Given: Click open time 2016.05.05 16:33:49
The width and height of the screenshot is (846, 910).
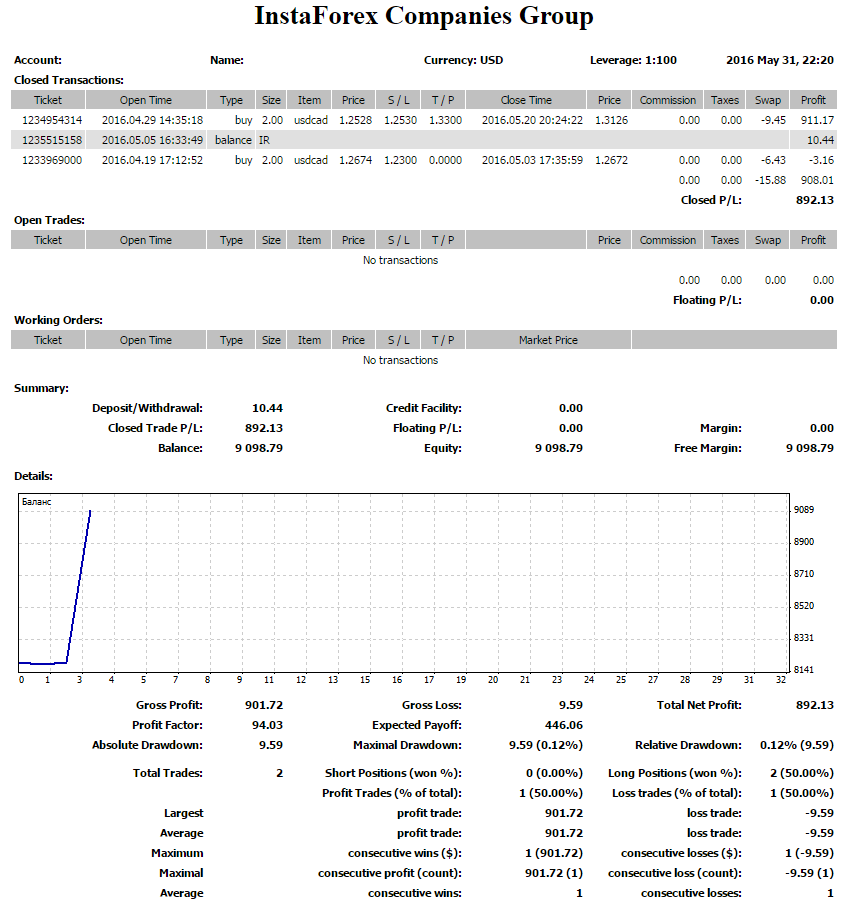Looking at the screenshot, I should tap(153, 140).
